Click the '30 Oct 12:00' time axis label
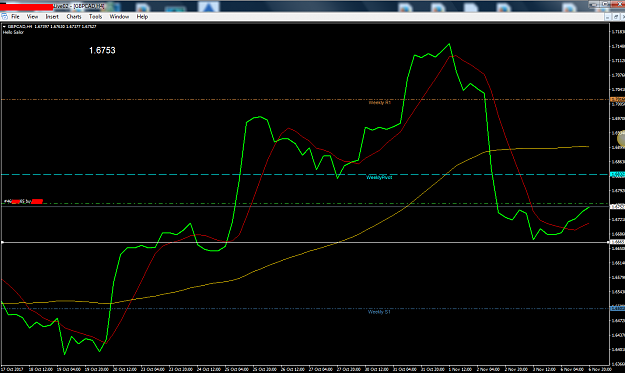This screenshot has width=625, height=373. [376, 369]
